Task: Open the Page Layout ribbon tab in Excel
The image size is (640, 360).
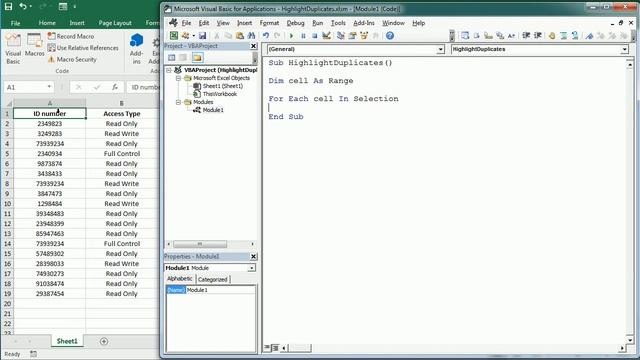Action: tap(115, 23)
